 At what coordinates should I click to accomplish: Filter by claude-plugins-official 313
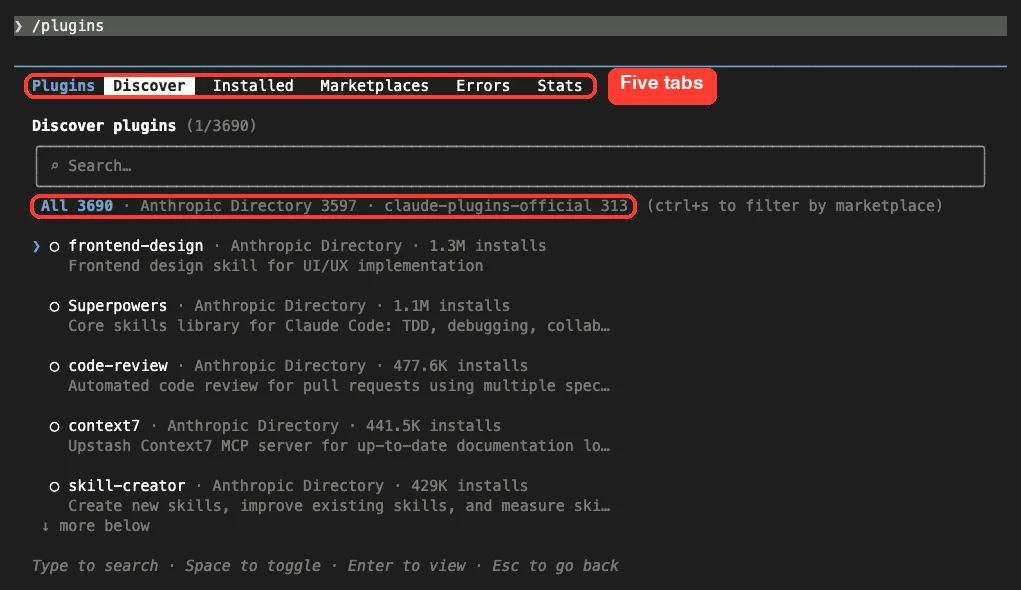[x=505, y=206]
